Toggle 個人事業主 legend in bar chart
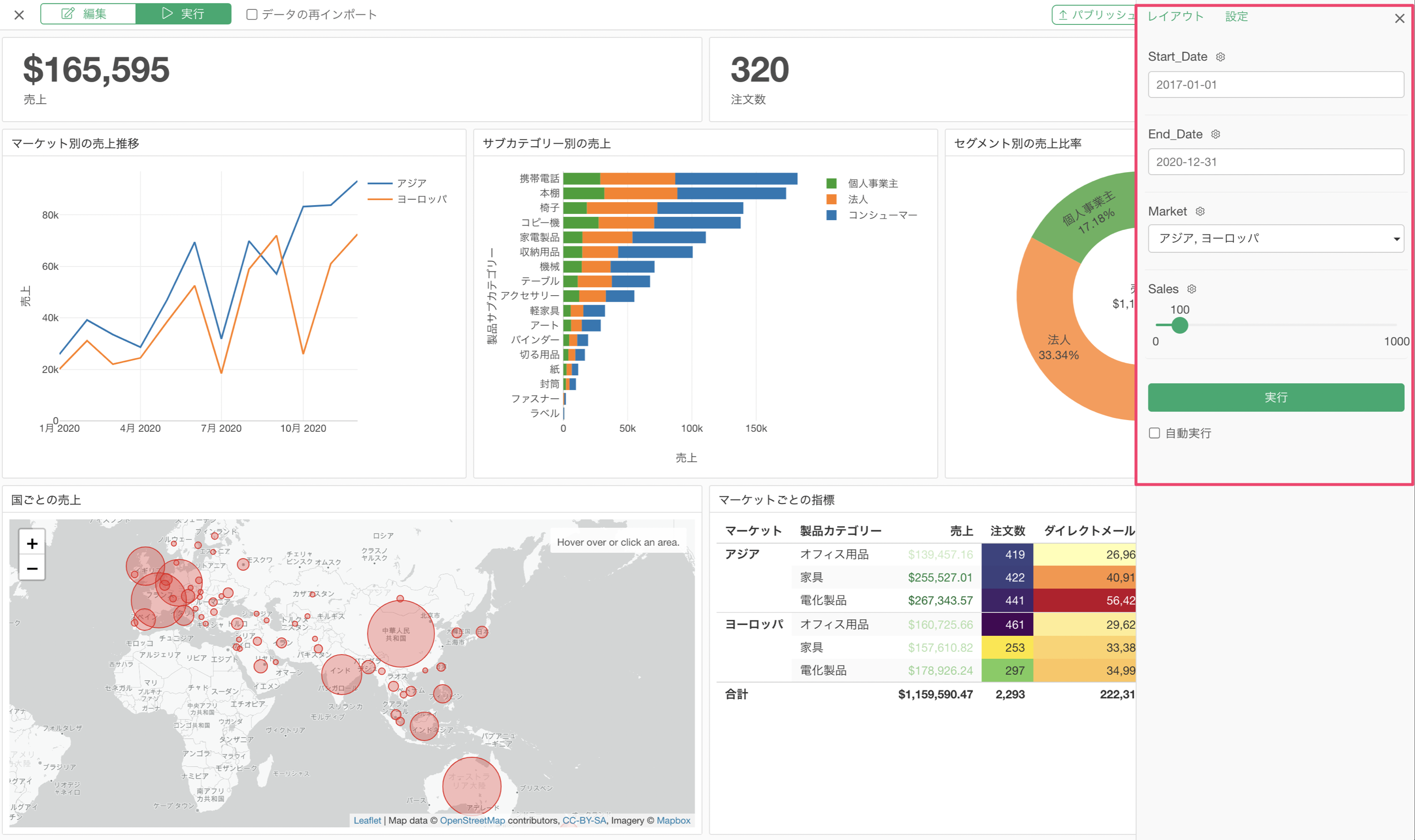The image size is (1415, 840). click(862, 183)
